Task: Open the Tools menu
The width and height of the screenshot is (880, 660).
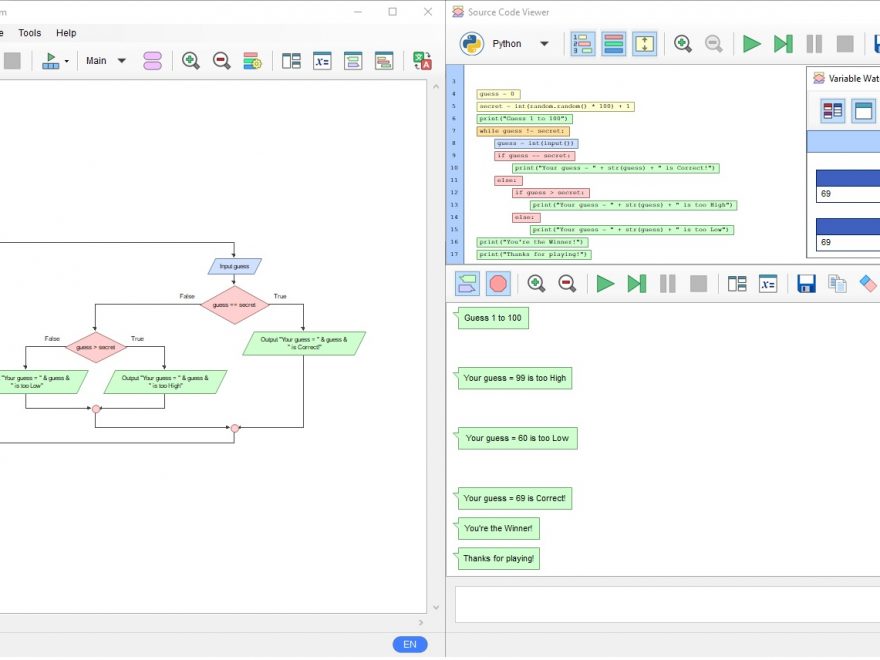Action: click(x=30, y=33)
